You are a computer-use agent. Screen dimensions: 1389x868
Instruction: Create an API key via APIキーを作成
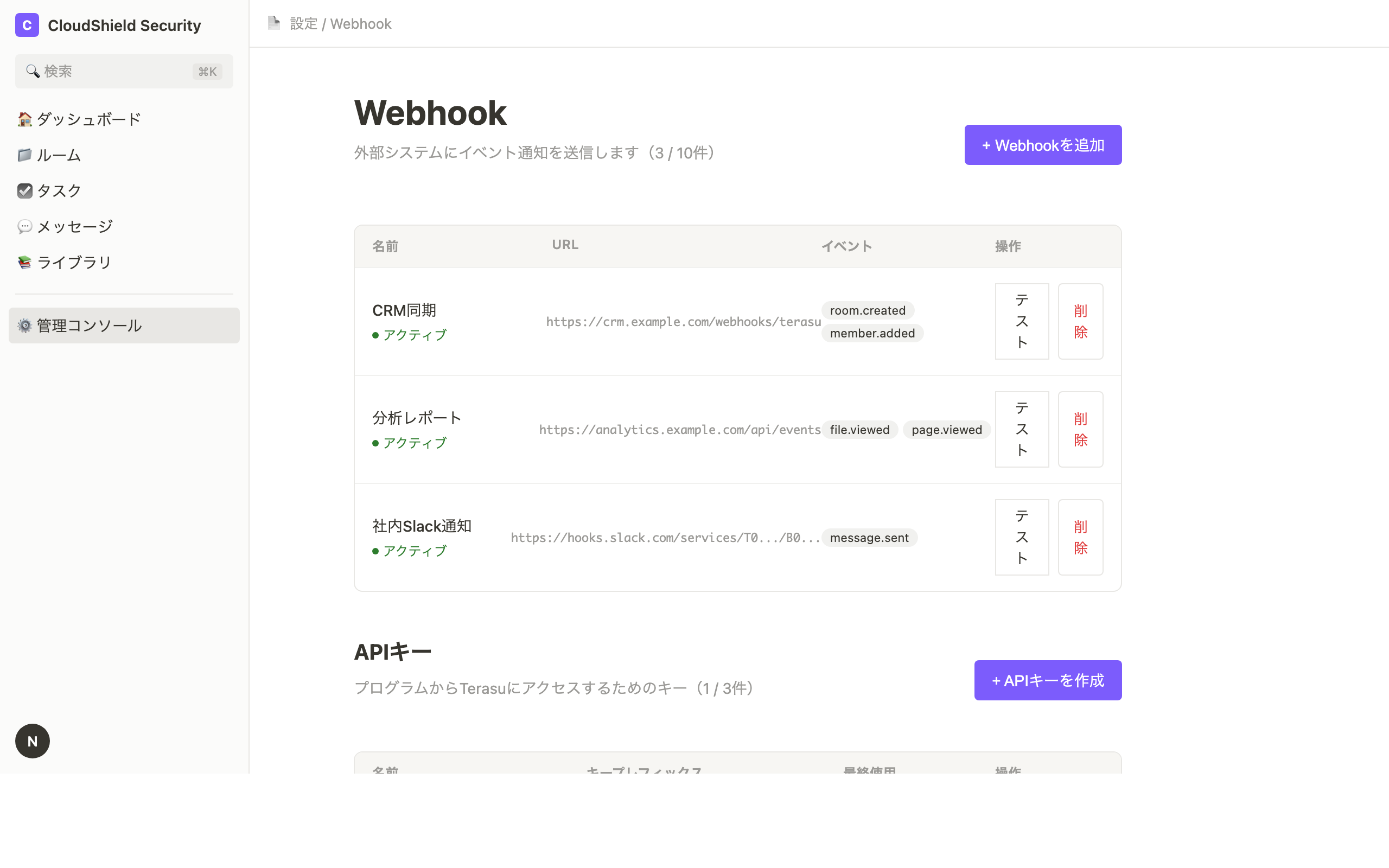click(x=1048, y=680)
